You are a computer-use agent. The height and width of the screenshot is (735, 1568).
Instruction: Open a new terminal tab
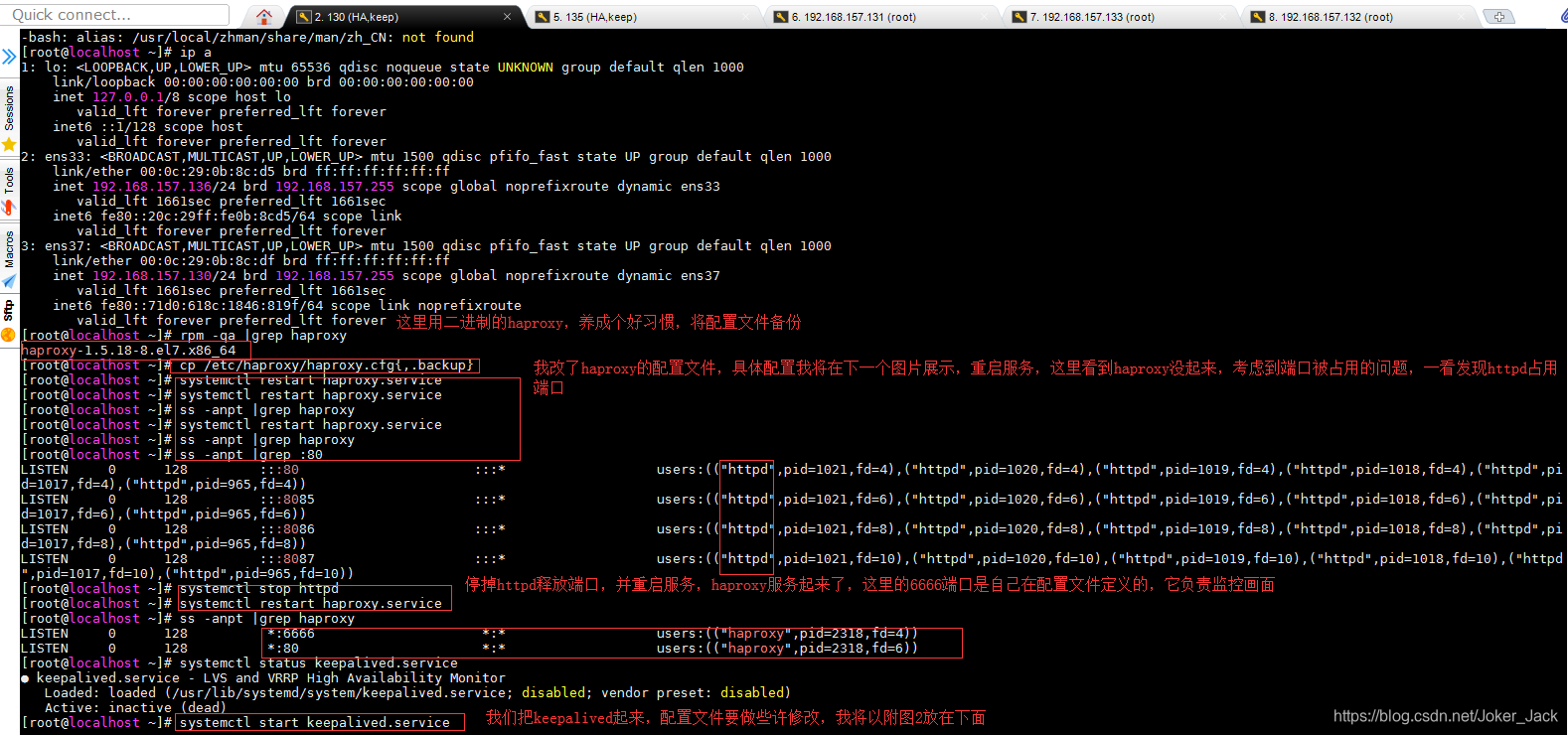pyautogui.click(x=1498, y=17)
